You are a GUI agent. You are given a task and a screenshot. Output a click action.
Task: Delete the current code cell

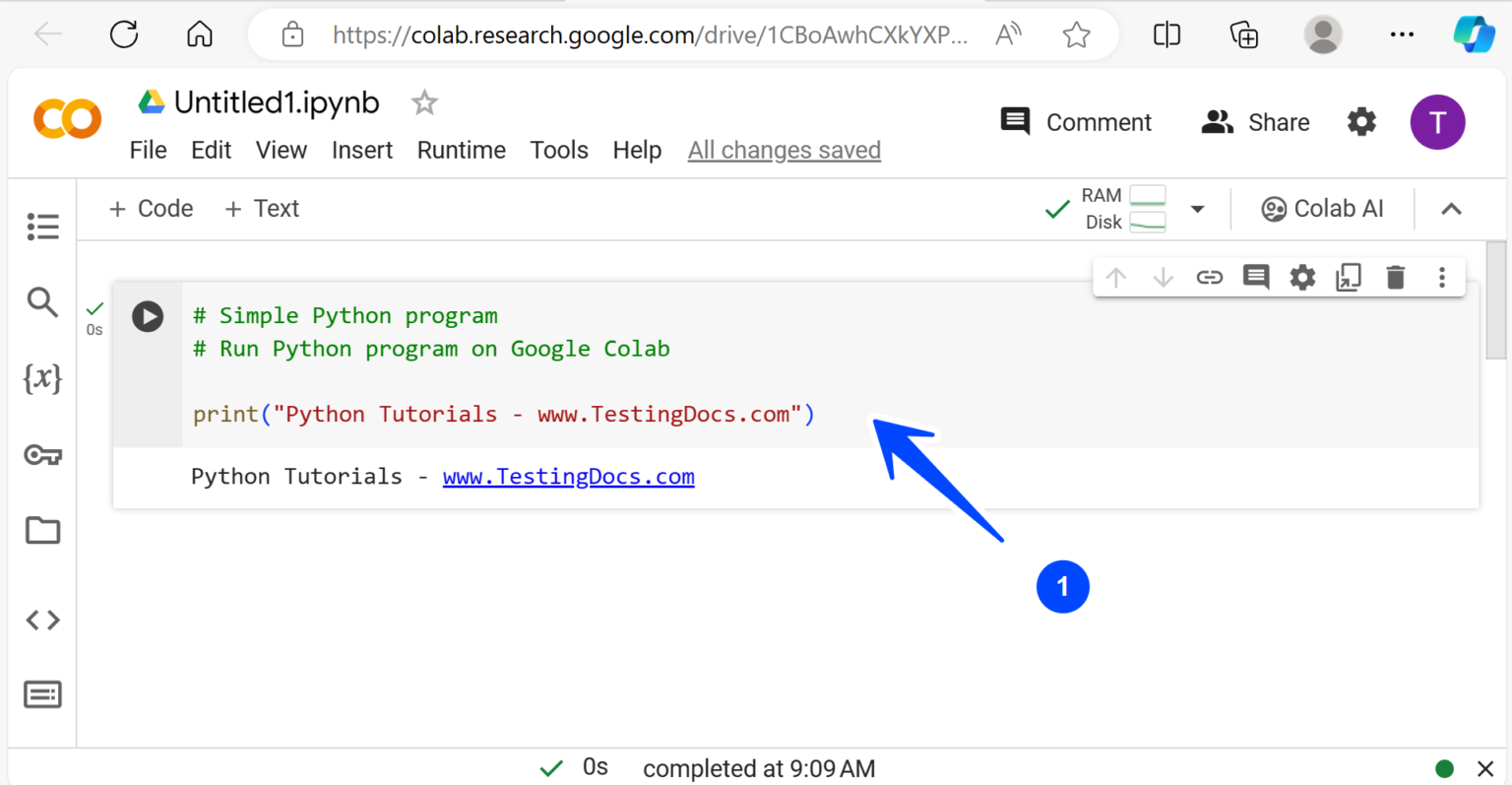(1395, 277)
